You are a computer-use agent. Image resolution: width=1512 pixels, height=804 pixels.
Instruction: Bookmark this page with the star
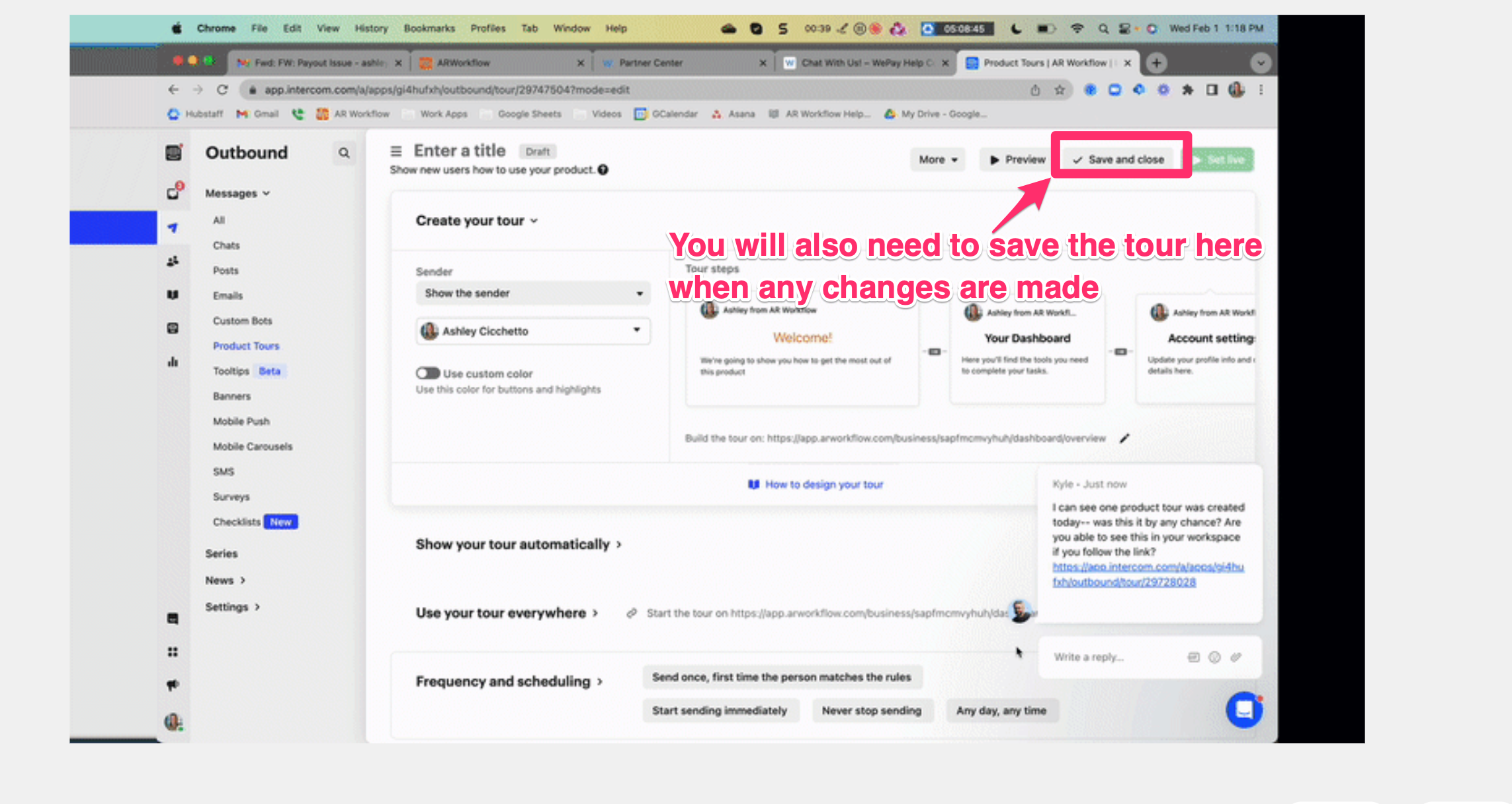pos(1060,90)
